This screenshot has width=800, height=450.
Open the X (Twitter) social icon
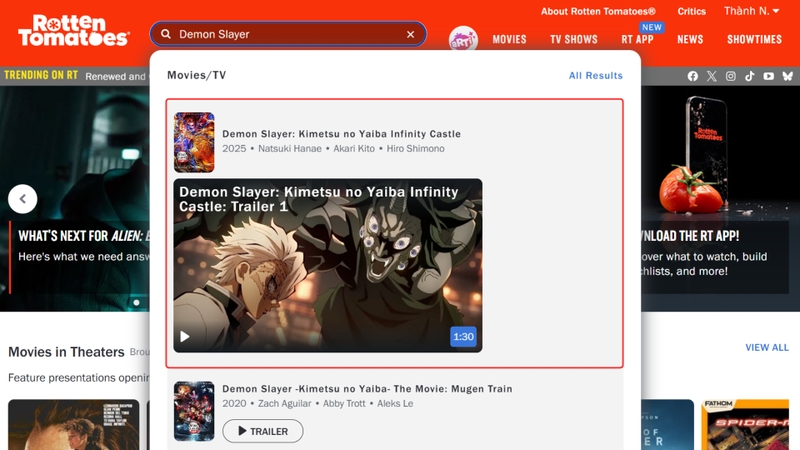point(712,76)
